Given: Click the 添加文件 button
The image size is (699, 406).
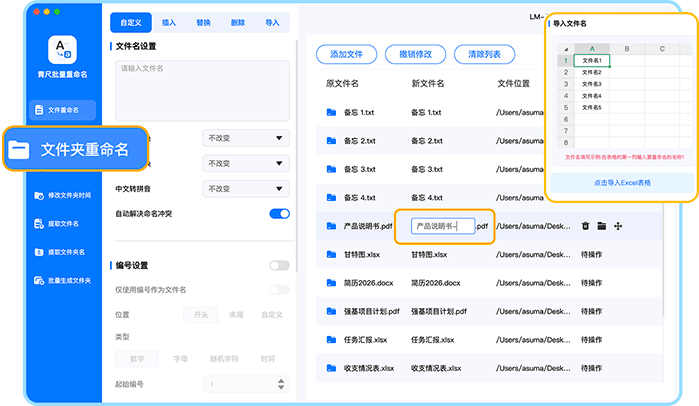Looking at the screenshot, I should pos(346,53).
